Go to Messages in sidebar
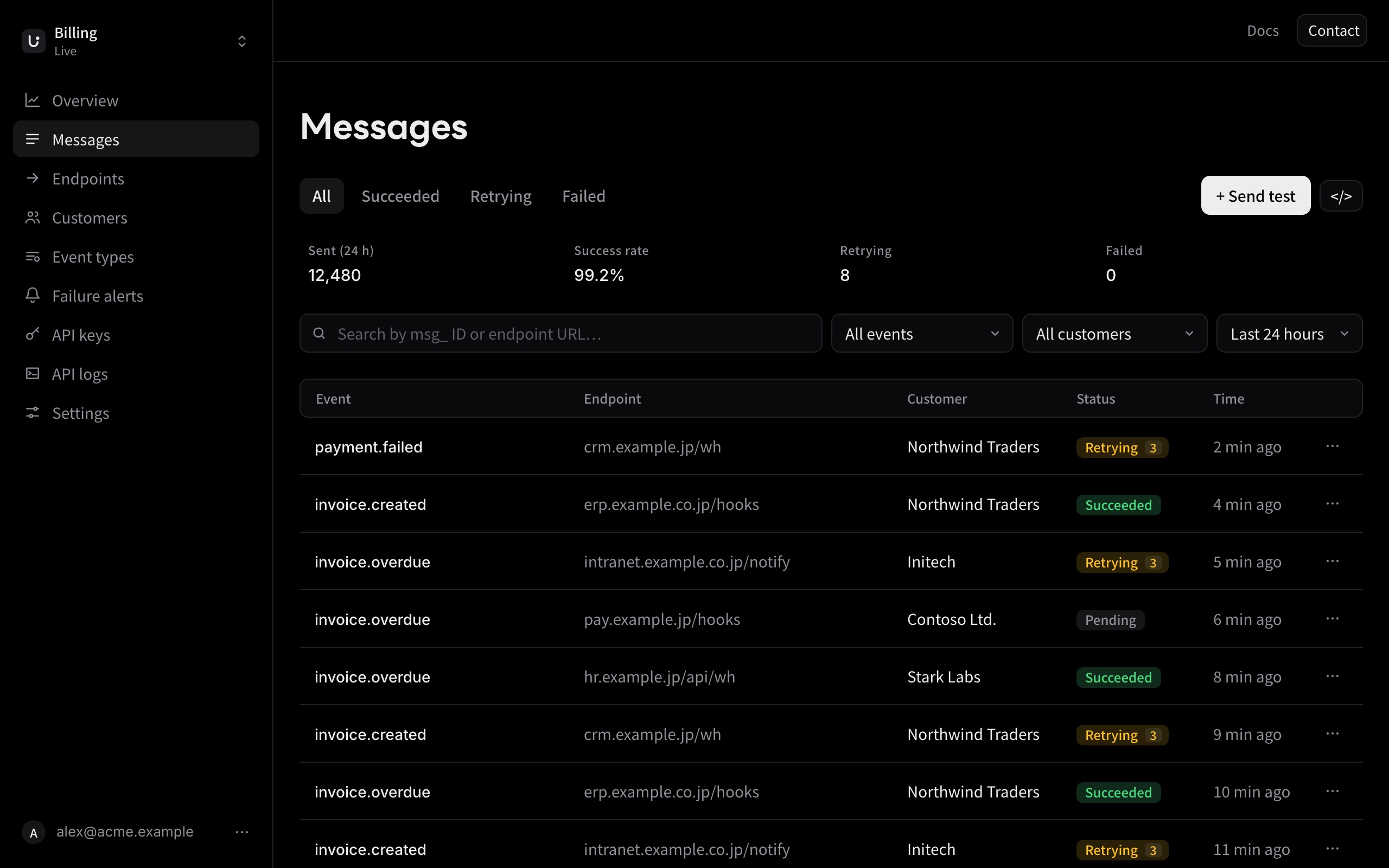 [x=136, y=139]
